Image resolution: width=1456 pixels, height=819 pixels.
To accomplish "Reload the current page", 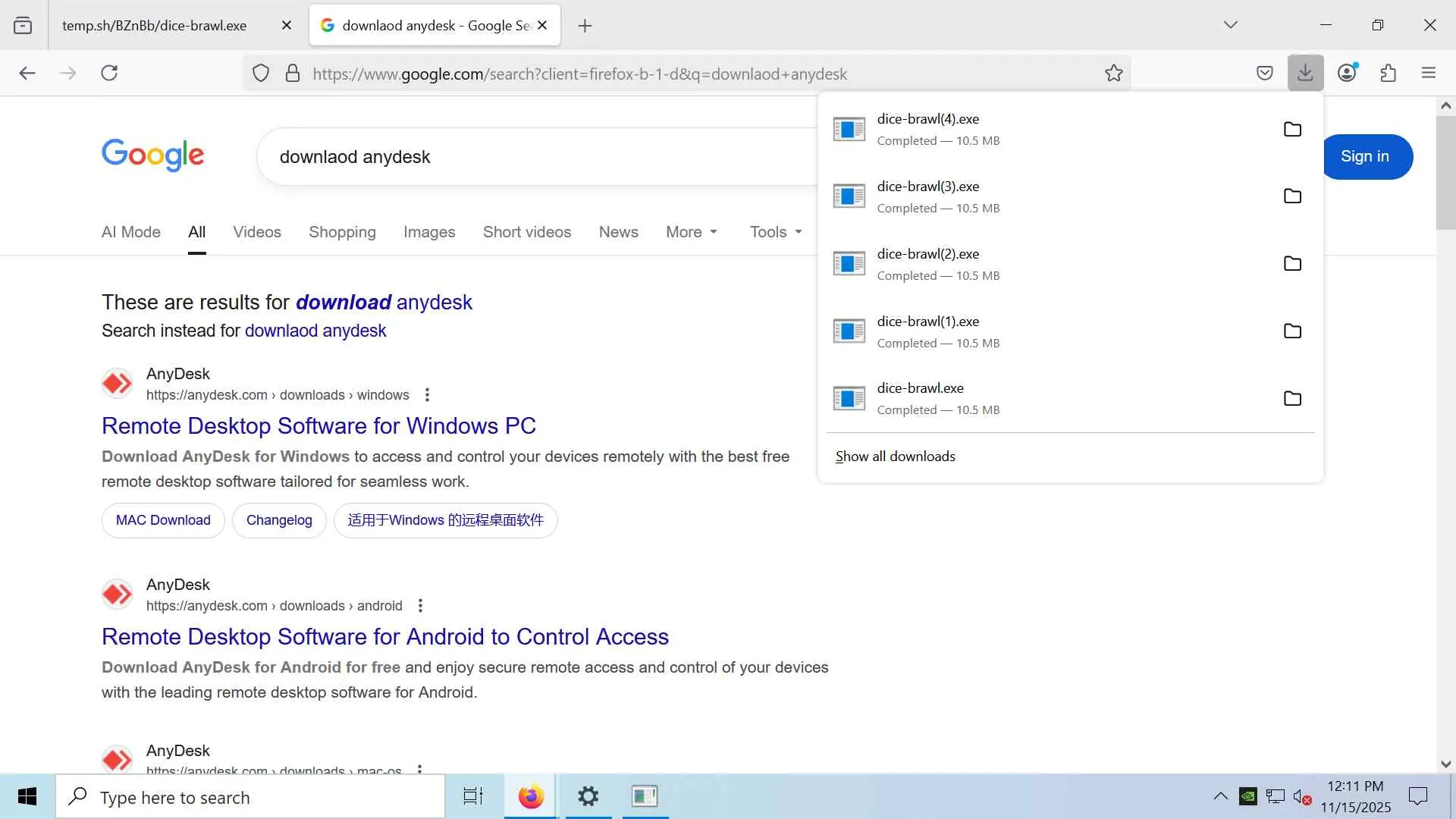I will [109, 73].
